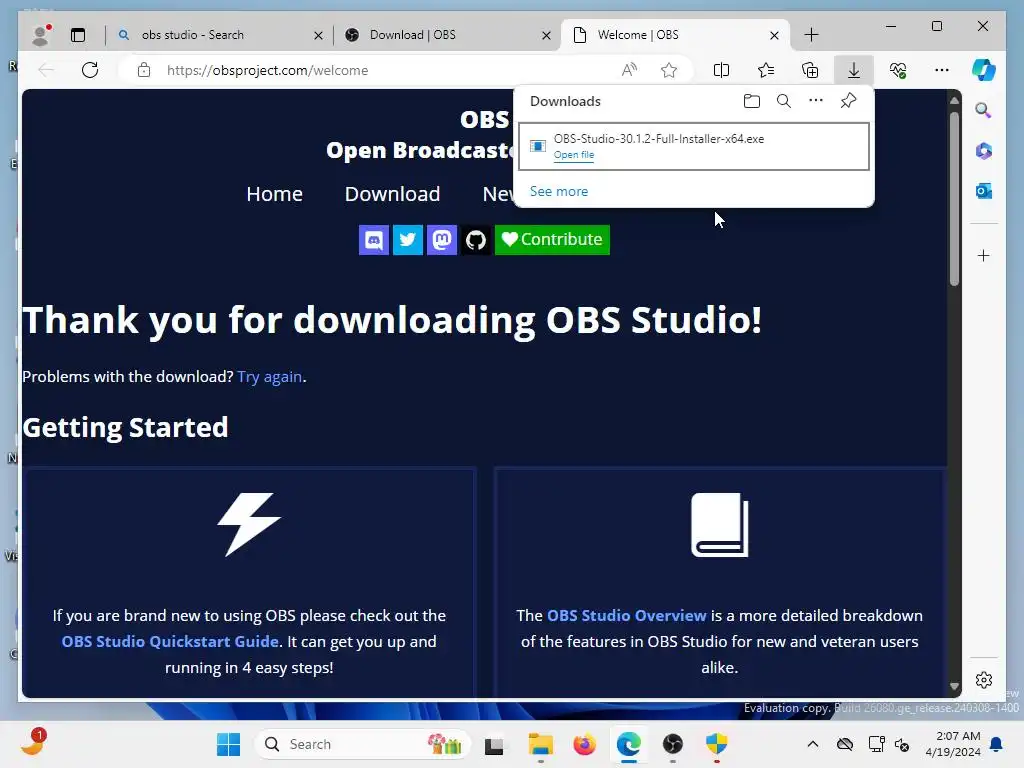Refresh the page
The image size is (1024, 768).
click(x=90, y=70)
